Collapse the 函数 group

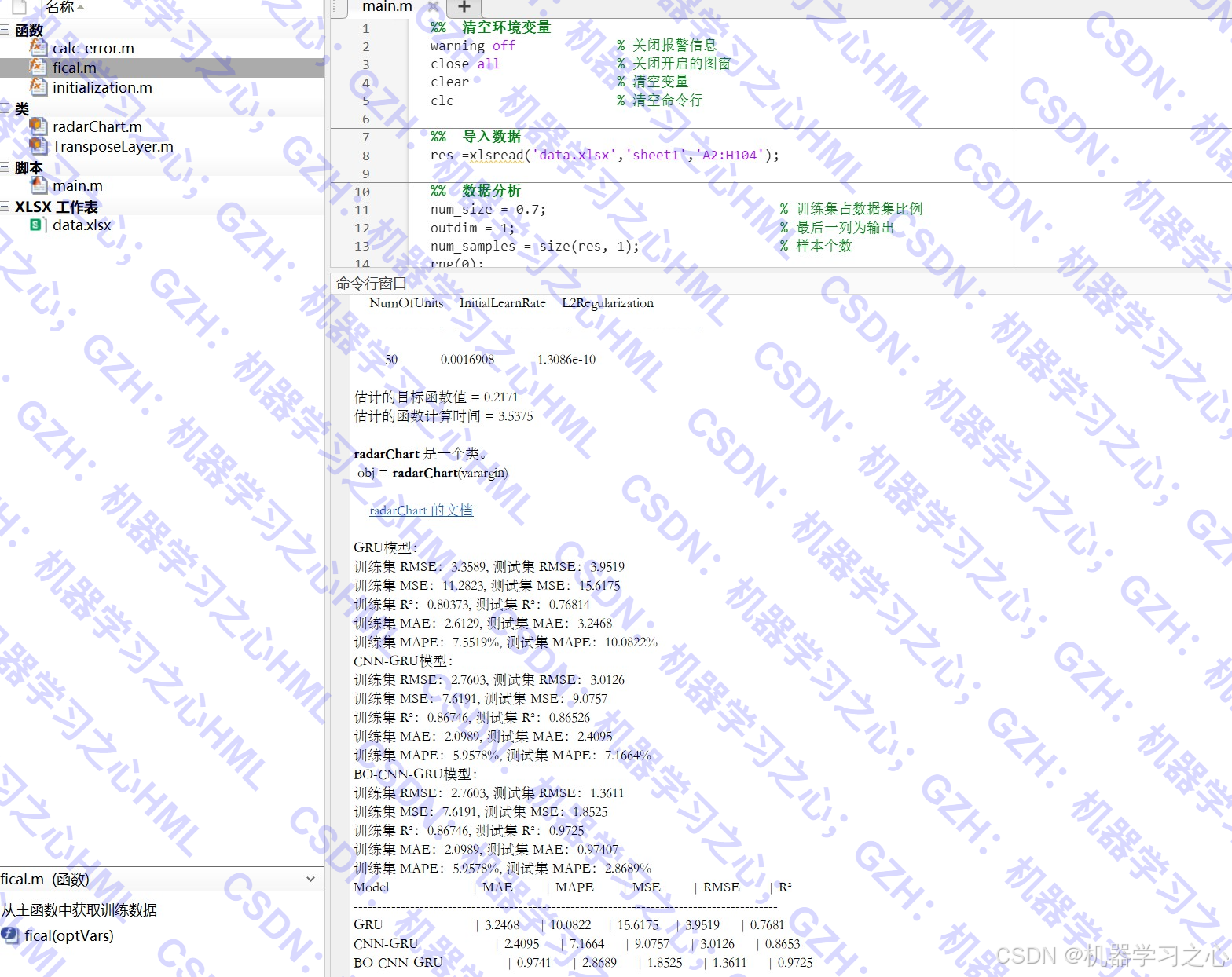pyautogui.click(x=5, y=30)
